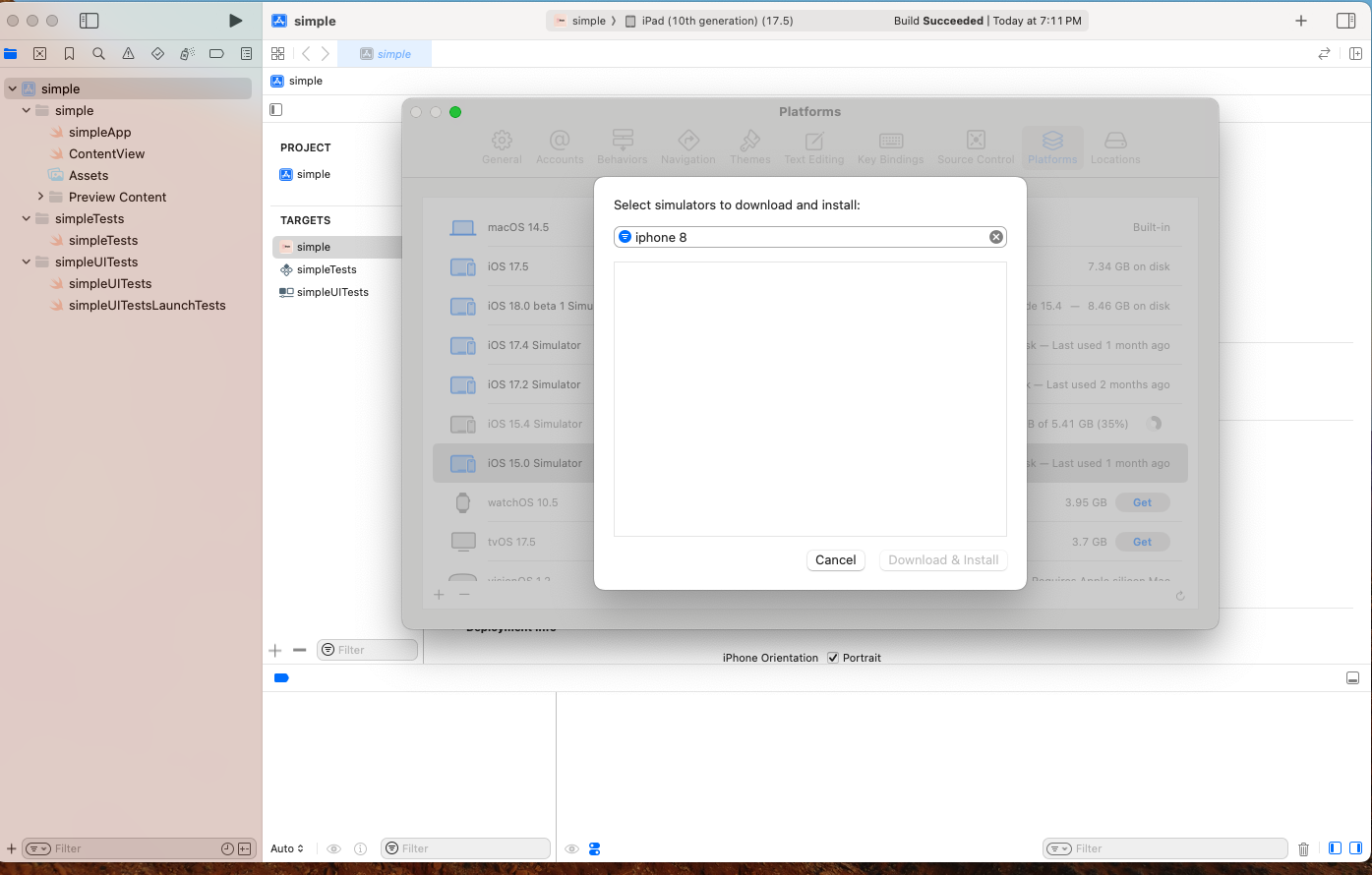Viewport: 1372px width, 875px height.
Task: Collapse the simple folder group
Action: tap(27, 110)
